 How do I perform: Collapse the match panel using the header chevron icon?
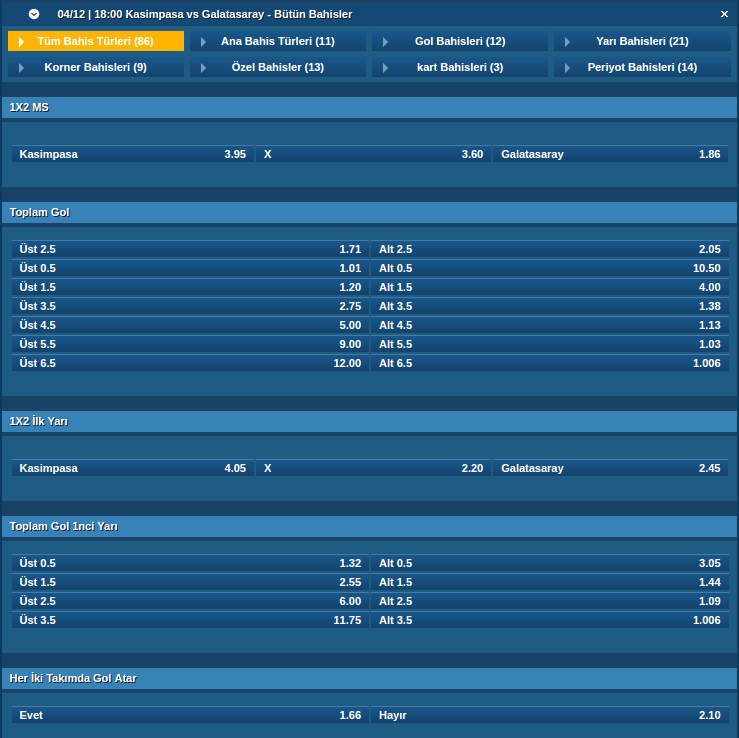click(x=34, y=14)
